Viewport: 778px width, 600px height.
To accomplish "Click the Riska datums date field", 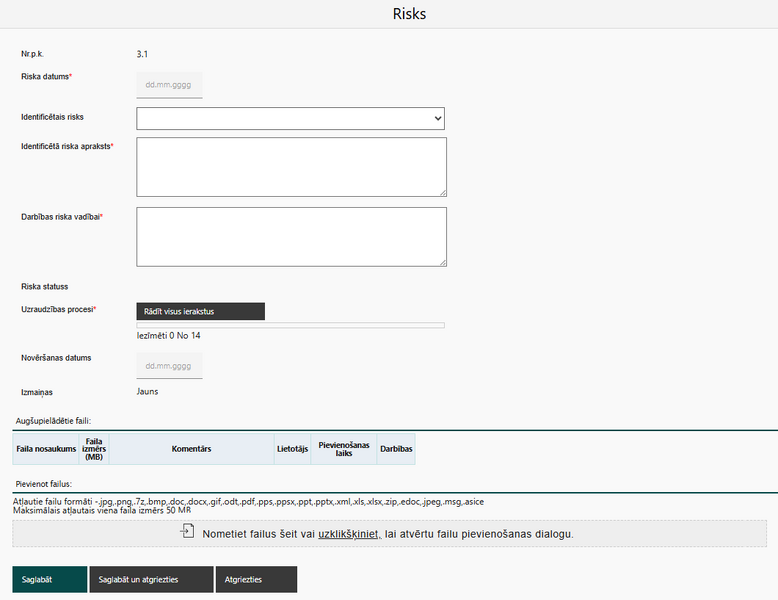I will [x=169, y=84].
